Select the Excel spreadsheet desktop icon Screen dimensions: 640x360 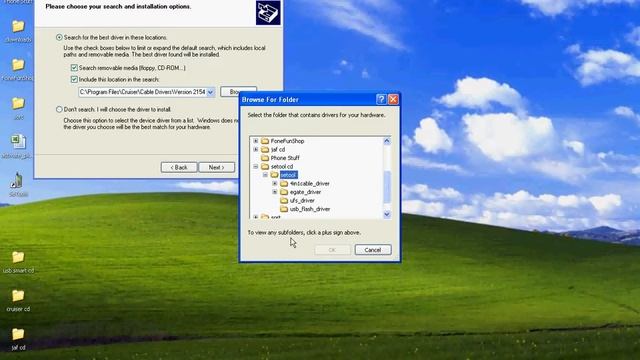[x=18, y=142]
